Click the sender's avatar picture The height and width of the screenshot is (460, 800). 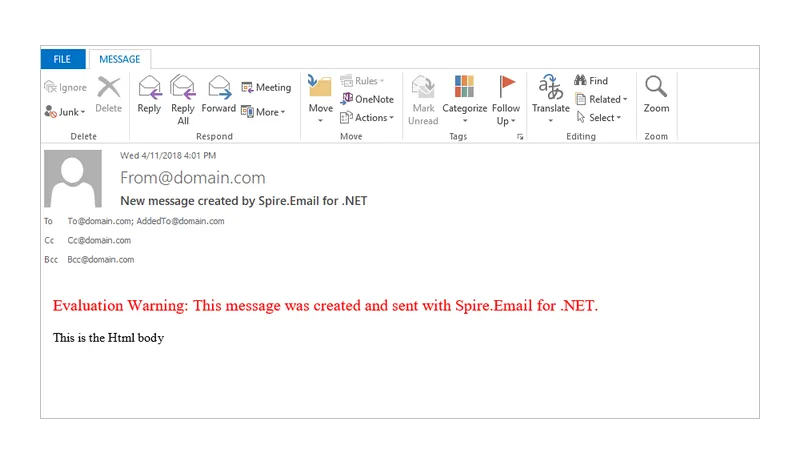[73, 178]
